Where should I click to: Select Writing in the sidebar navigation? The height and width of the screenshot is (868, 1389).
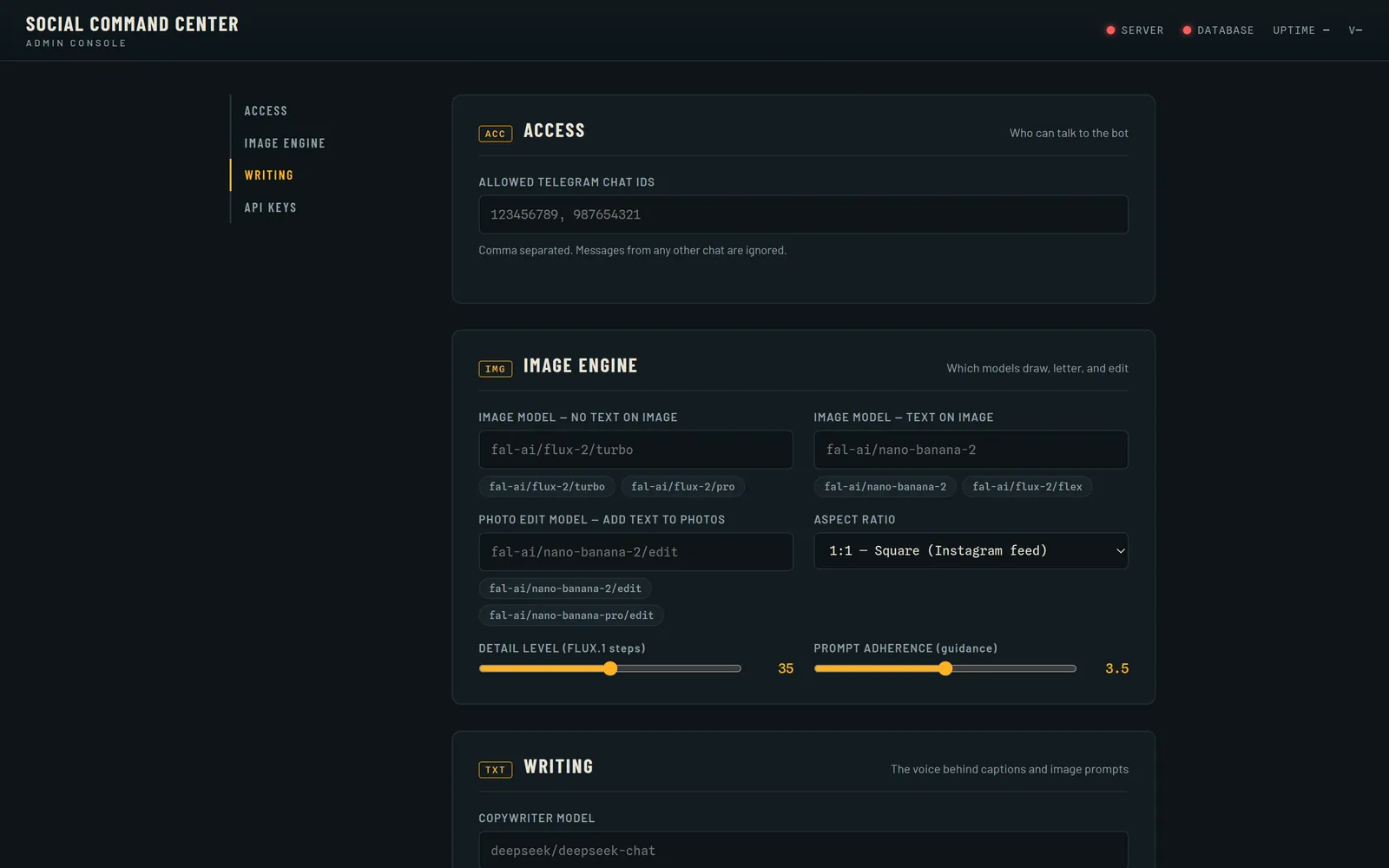click(x=269, y=175)
